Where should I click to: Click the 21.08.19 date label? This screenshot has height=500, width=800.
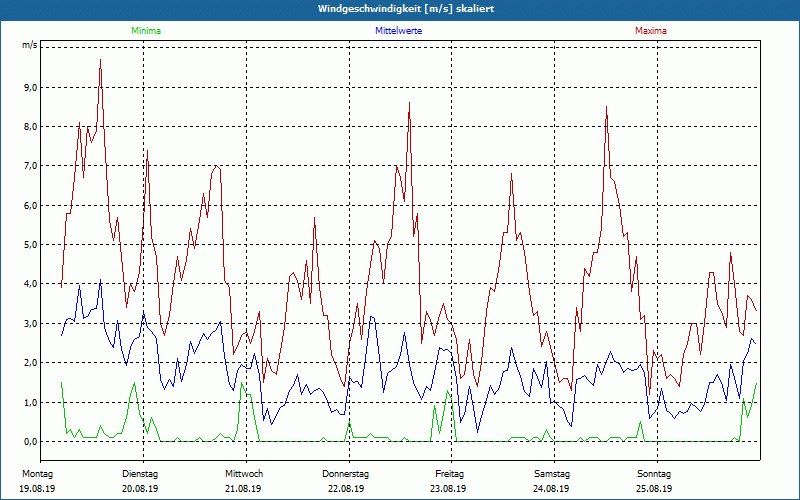(243, 489)
